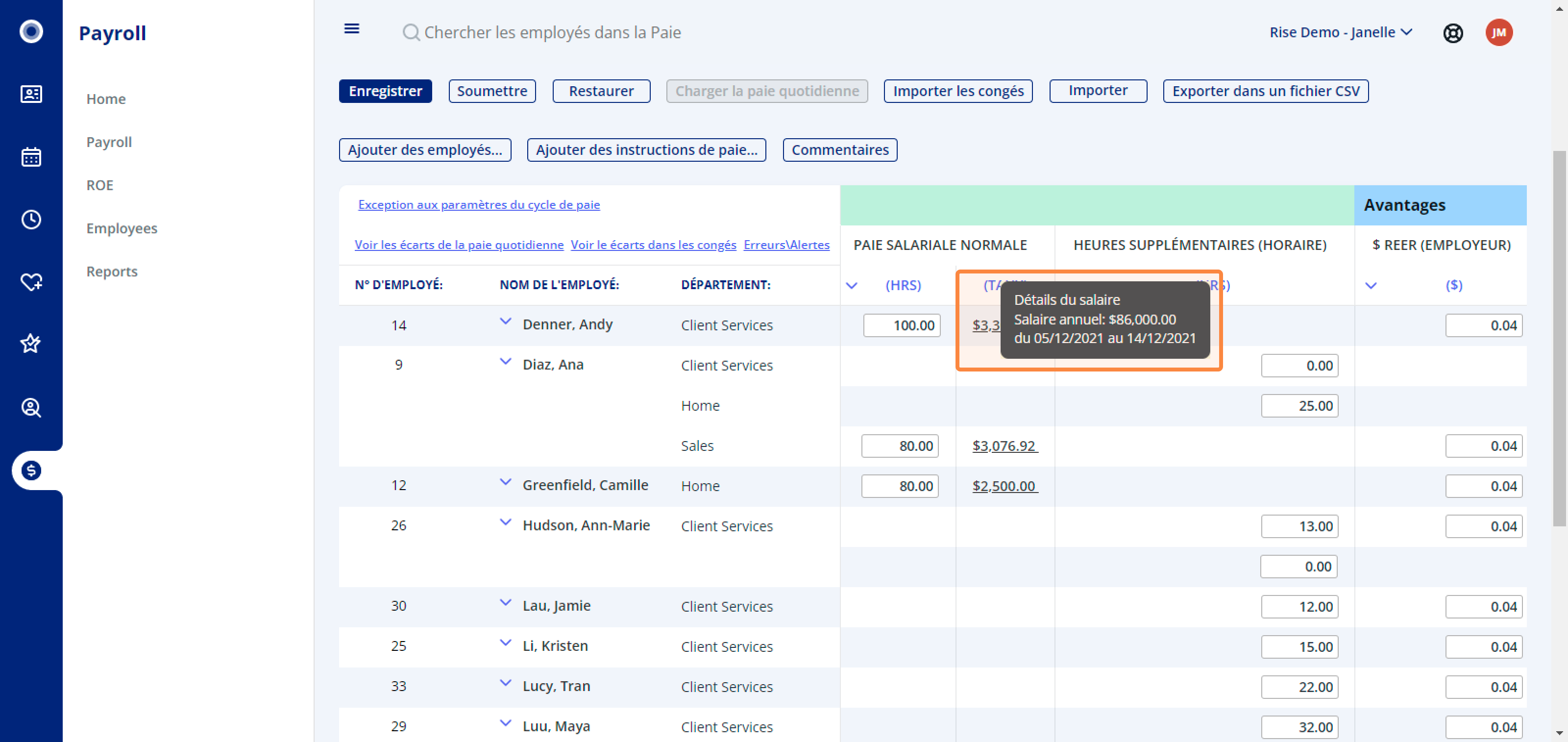Edit Diaz, Ana Sales hours 80.00

coord(900,445)
